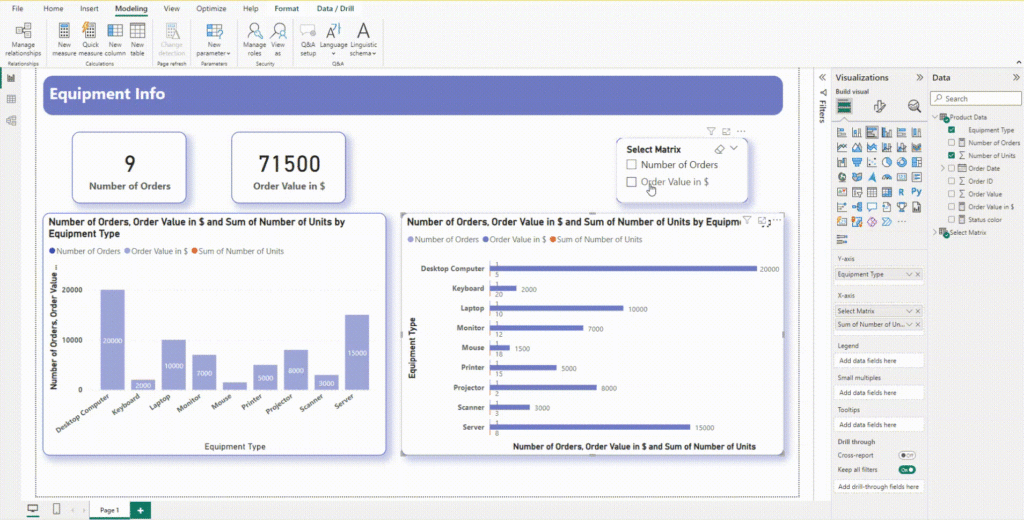
Task: Expand the Select Matrix table in Data pane
Action: coord(935,232)
